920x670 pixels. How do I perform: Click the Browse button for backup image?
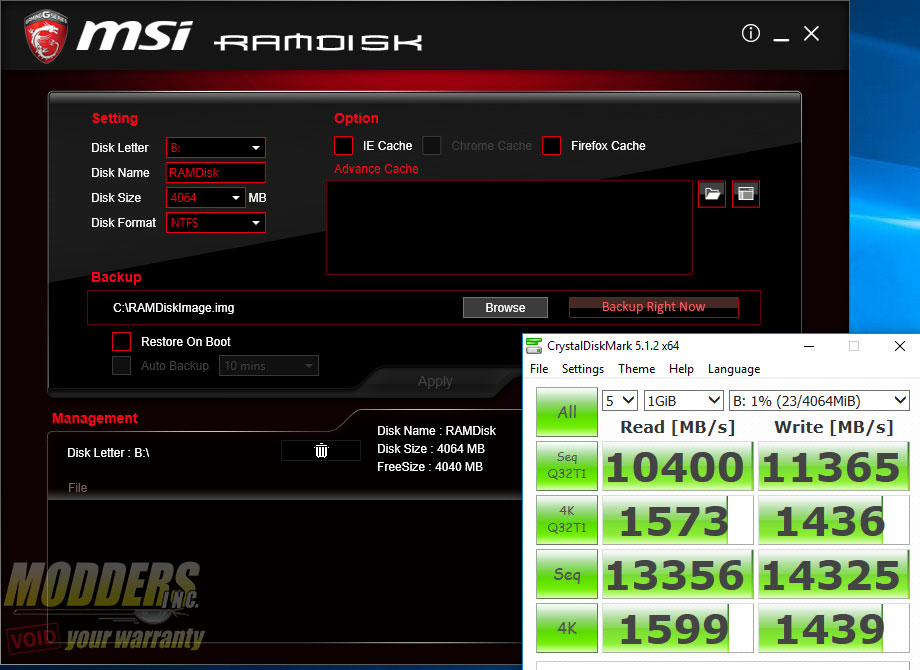505,307
